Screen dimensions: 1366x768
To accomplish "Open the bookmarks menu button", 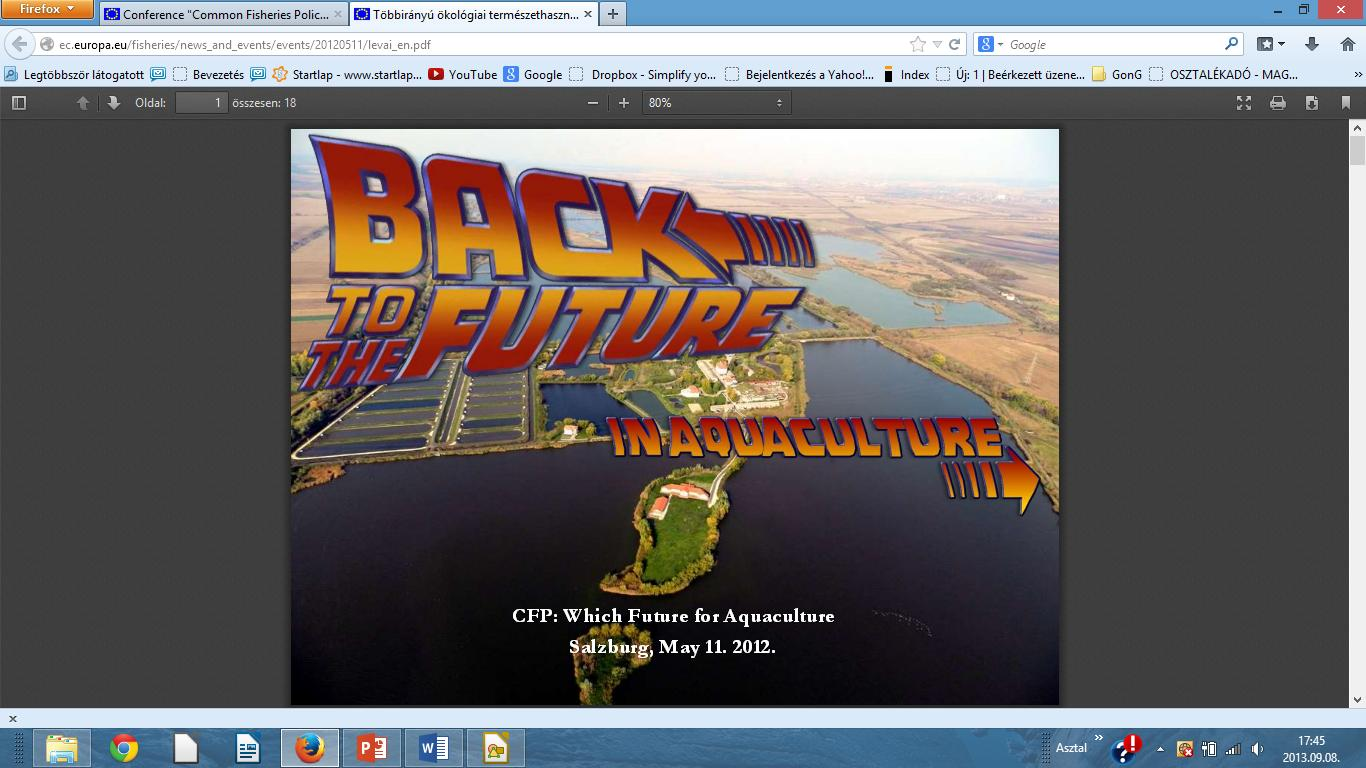I will coord(1271,45).
